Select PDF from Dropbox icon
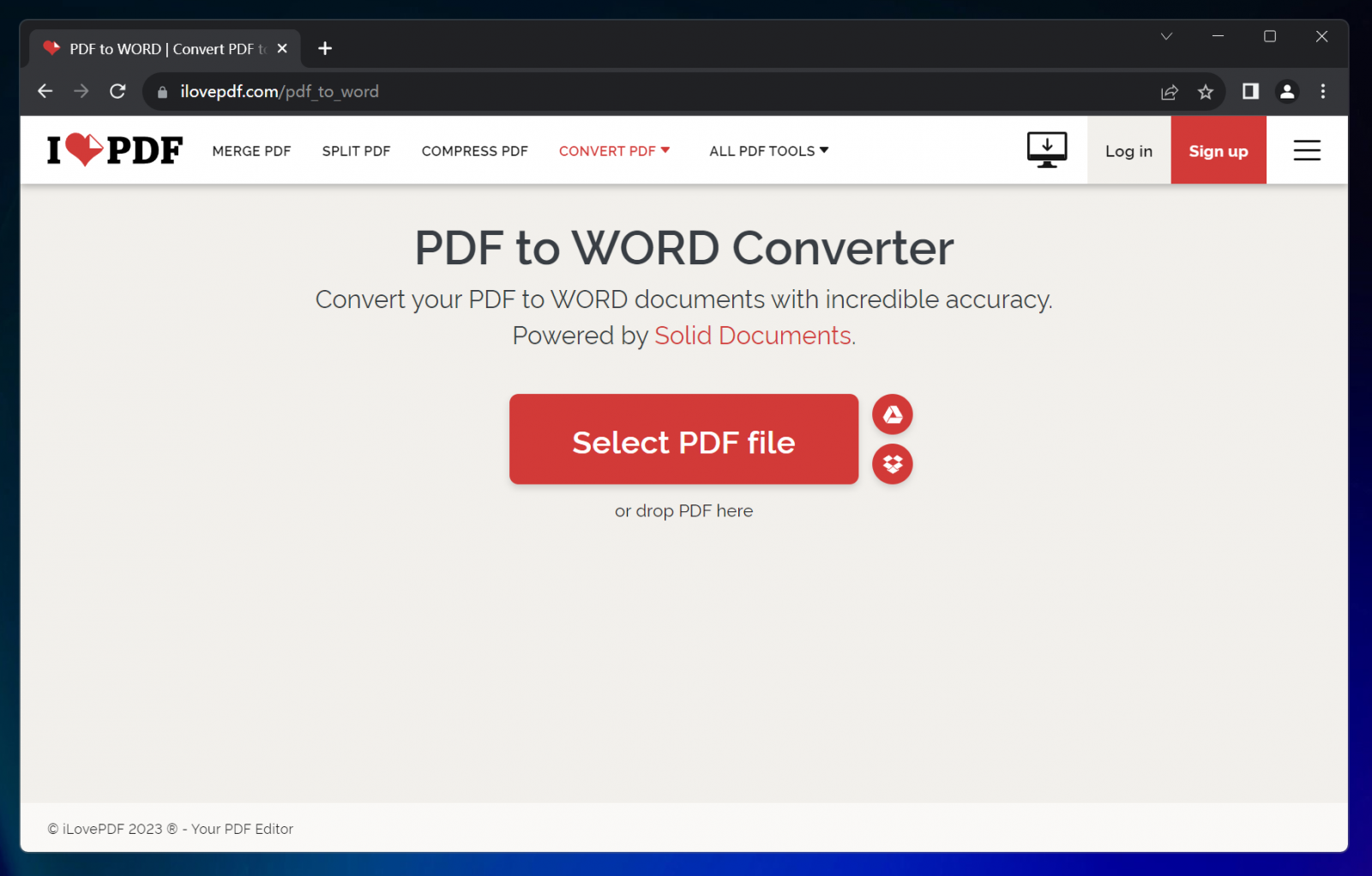The width and height of the screenshot is (1372, 876). click(893, 464)
